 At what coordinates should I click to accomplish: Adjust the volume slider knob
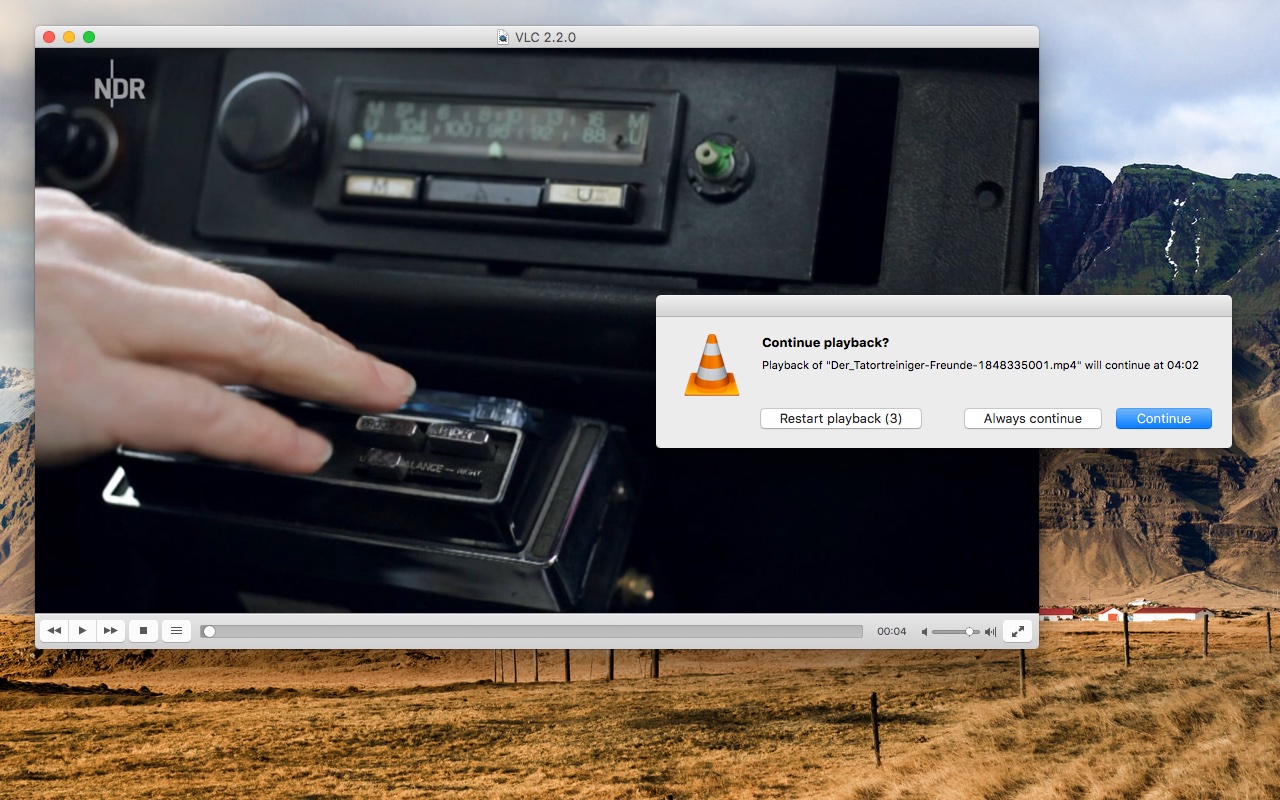click(x=968, y=631)
